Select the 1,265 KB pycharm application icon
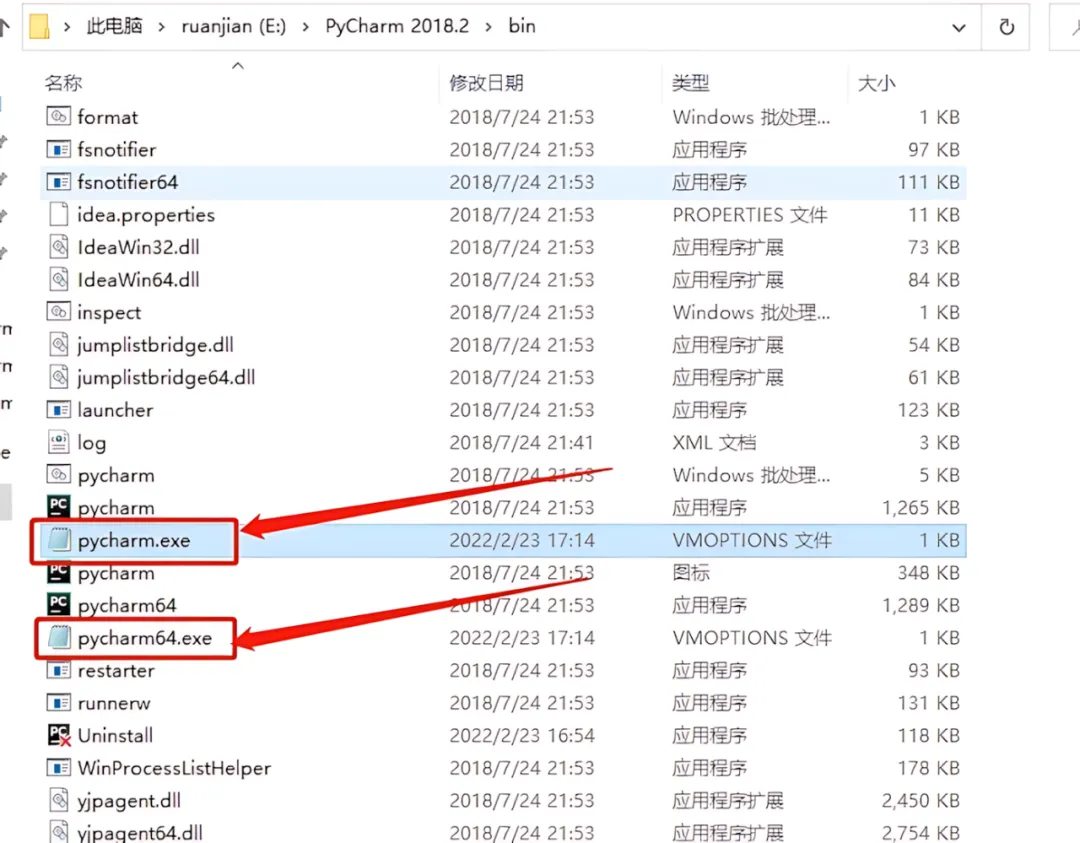The image size is (1080, 843). (59, 507)
